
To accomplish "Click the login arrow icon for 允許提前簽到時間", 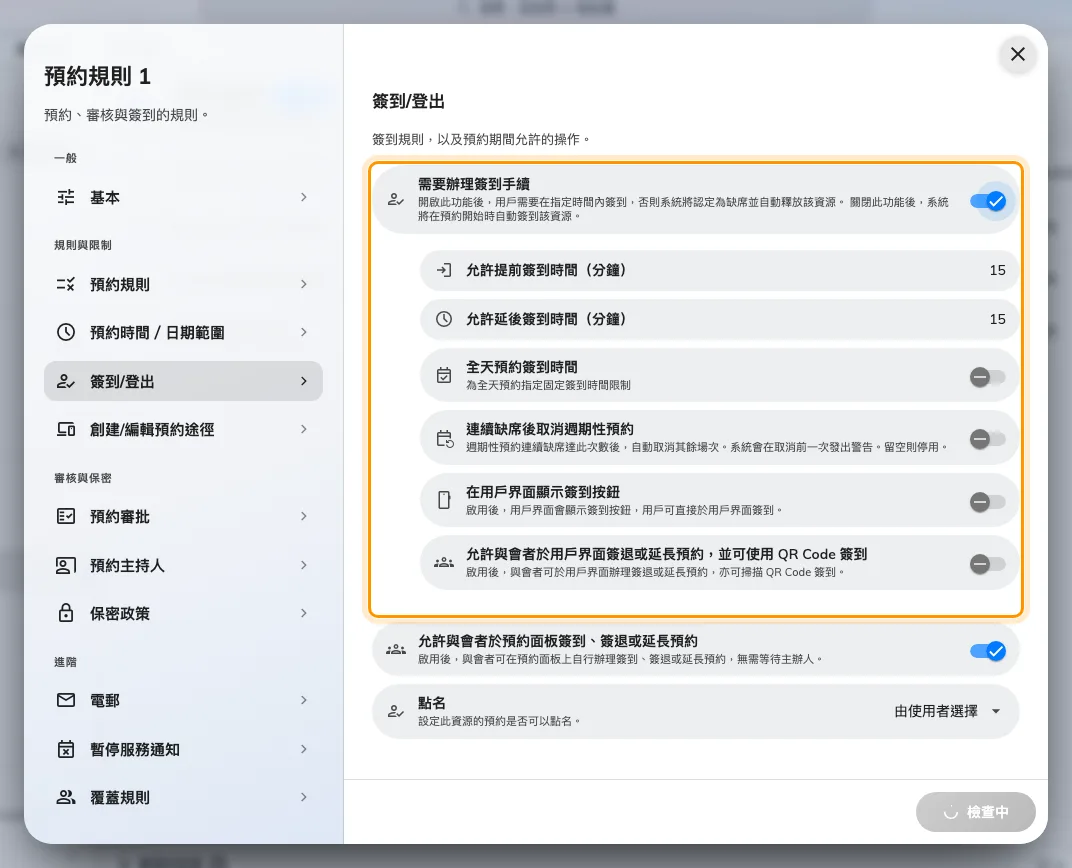I will [444, 270].
